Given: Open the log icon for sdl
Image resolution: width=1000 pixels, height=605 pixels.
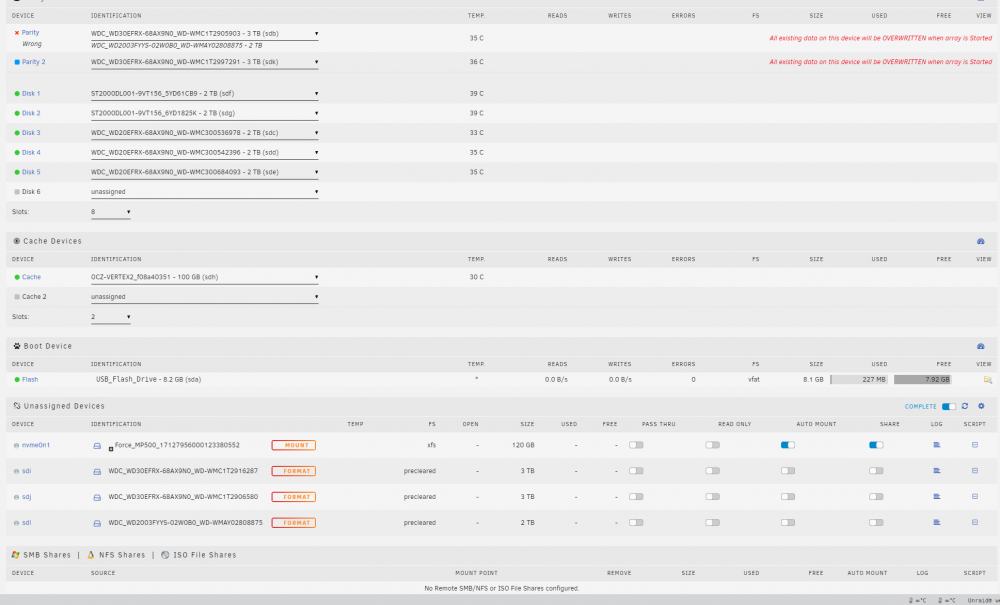Looking at the screenshot, I should tap(937, 522).
